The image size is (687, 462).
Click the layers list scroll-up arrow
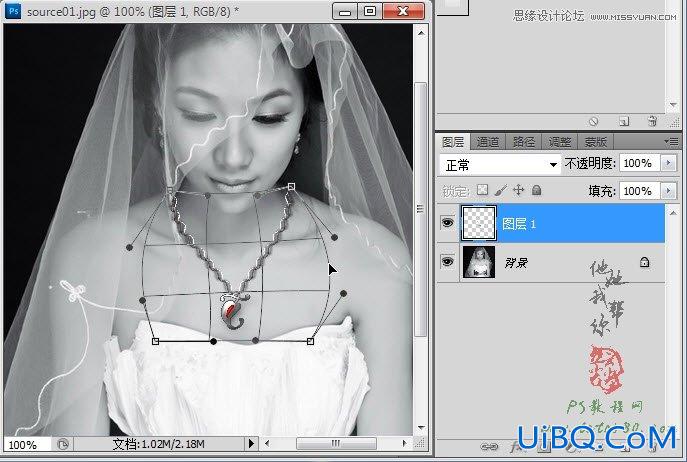pyautogui.click(x=673, y=213)
